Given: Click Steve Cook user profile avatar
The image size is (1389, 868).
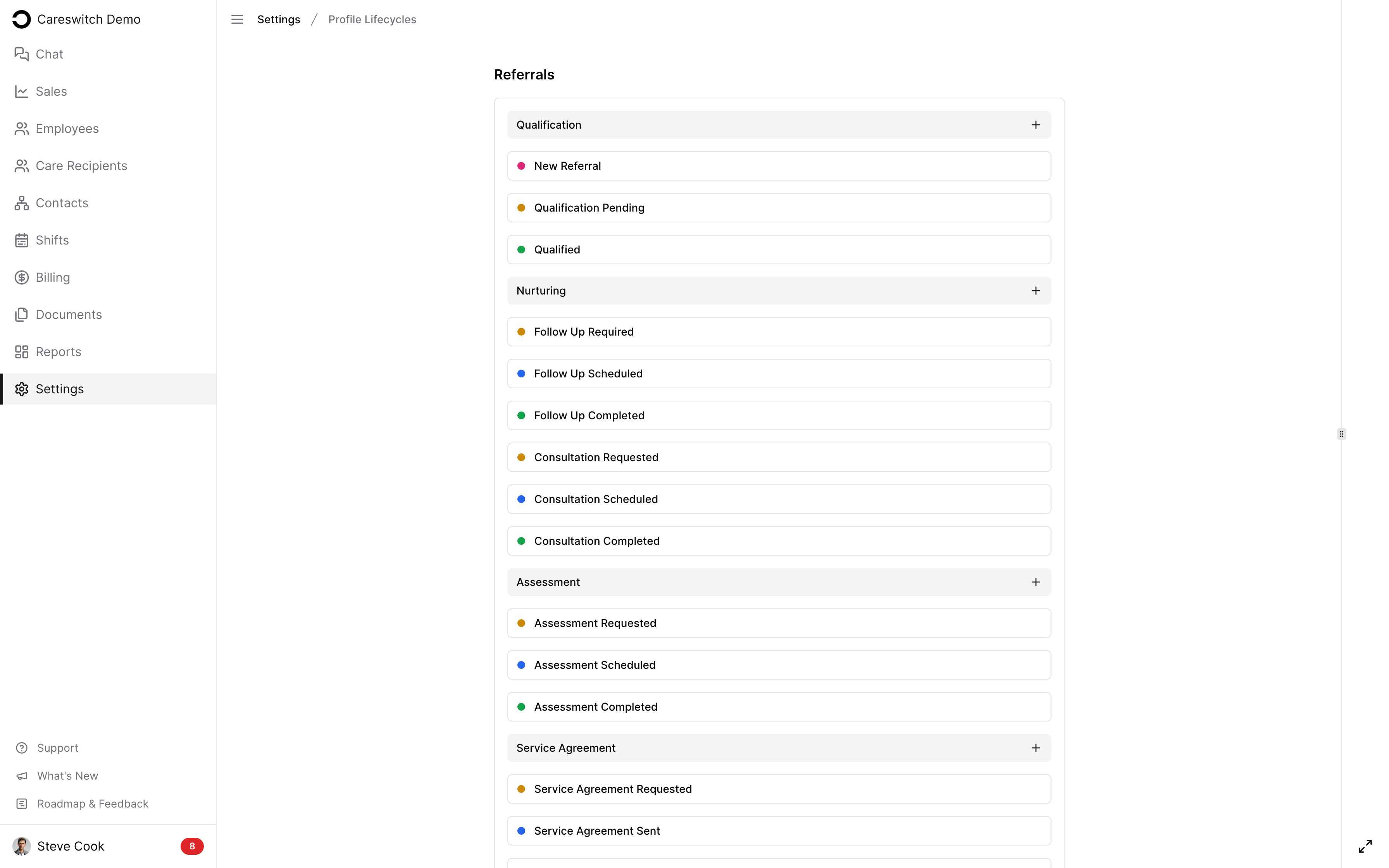Looking at the screenshot, I should coord(22,846).
